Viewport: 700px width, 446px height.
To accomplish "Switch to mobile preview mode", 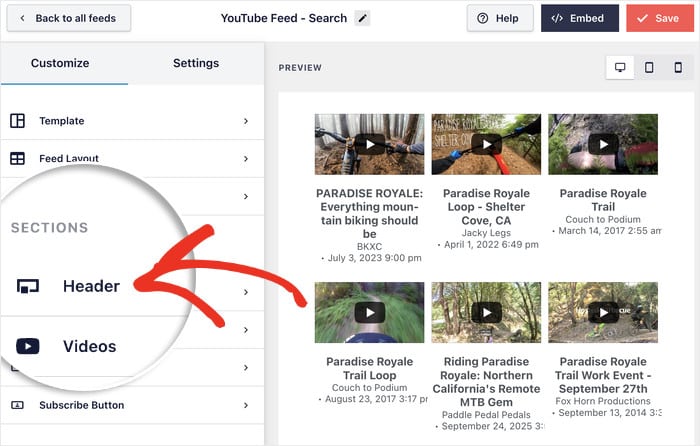I will 678,68.
